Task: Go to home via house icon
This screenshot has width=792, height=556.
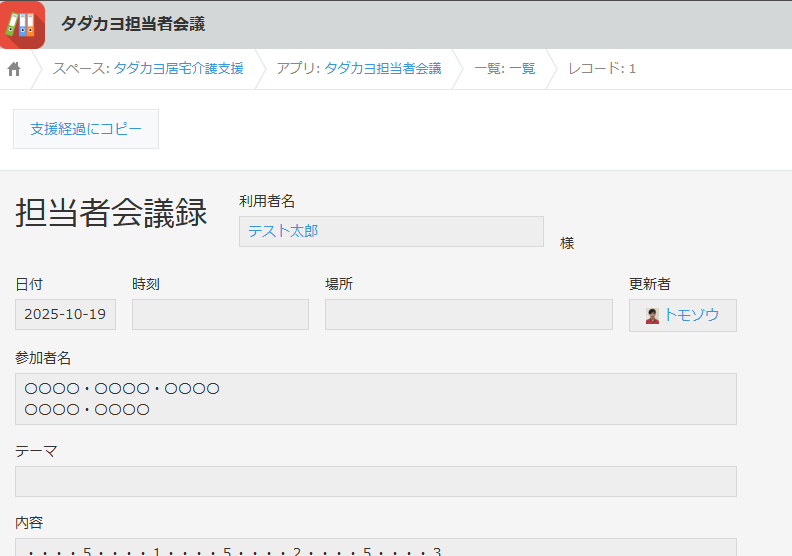Action: click(x=14, y=69)
